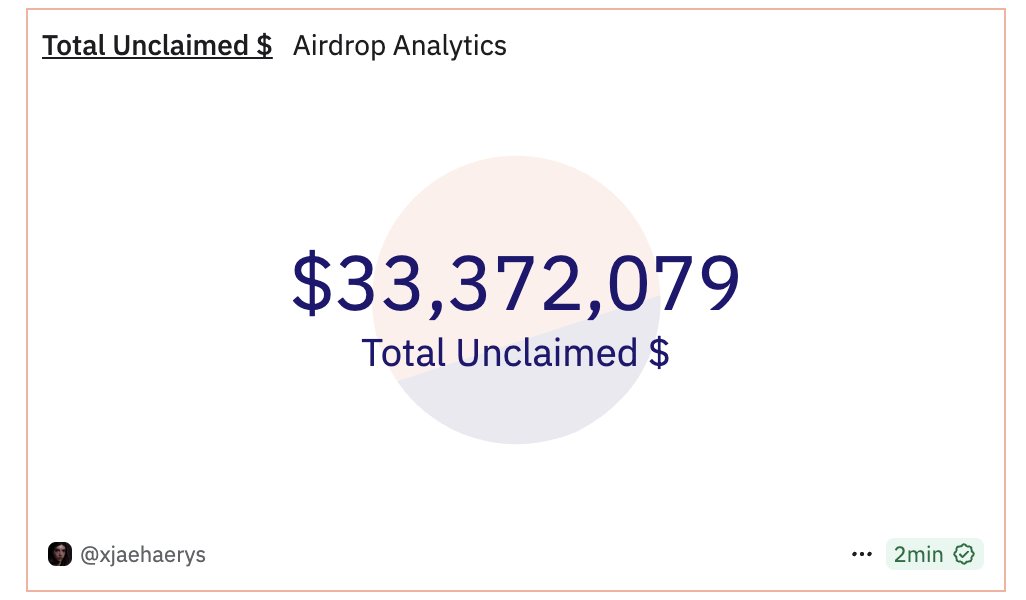Click digits 079 of the counter
The image size is (1026, 600).
pyautogui.click(x=674, y=283)
